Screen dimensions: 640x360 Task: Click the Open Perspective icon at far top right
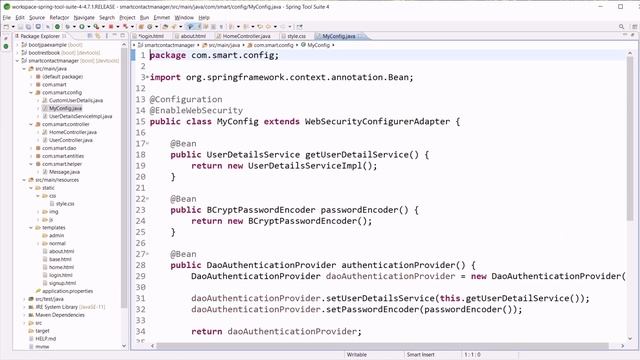[x=634, y=27]
